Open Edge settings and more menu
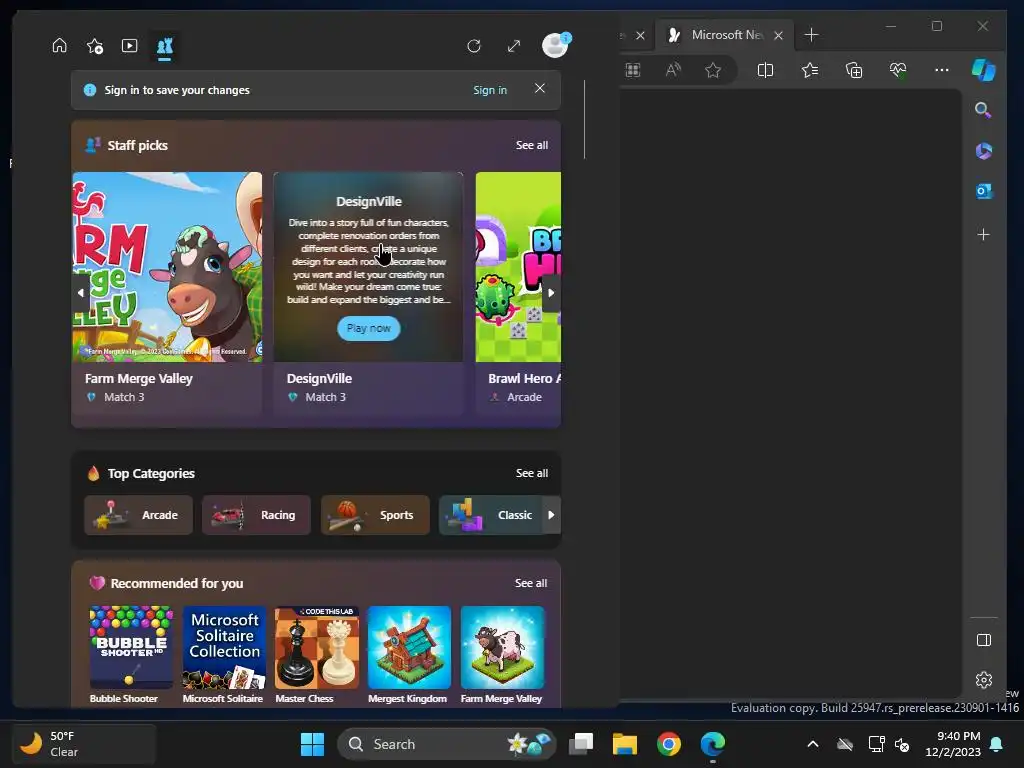This screenshot has height=768, width=1024. pos(942,70)
